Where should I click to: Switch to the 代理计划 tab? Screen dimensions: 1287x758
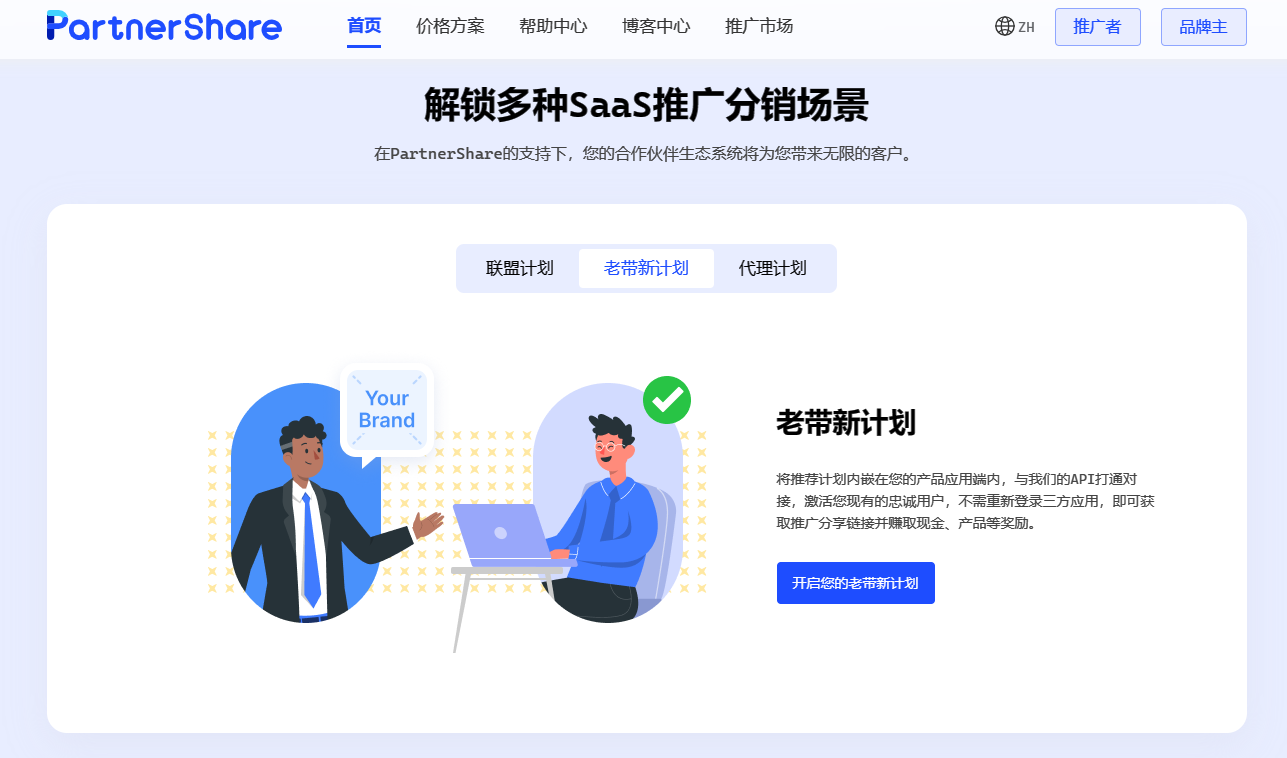tap(773, 269)
